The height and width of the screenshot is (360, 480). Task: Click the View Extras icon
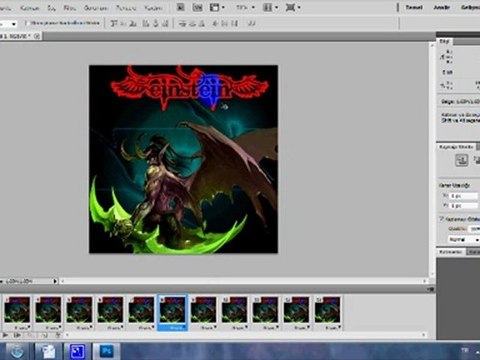[214, 7]
